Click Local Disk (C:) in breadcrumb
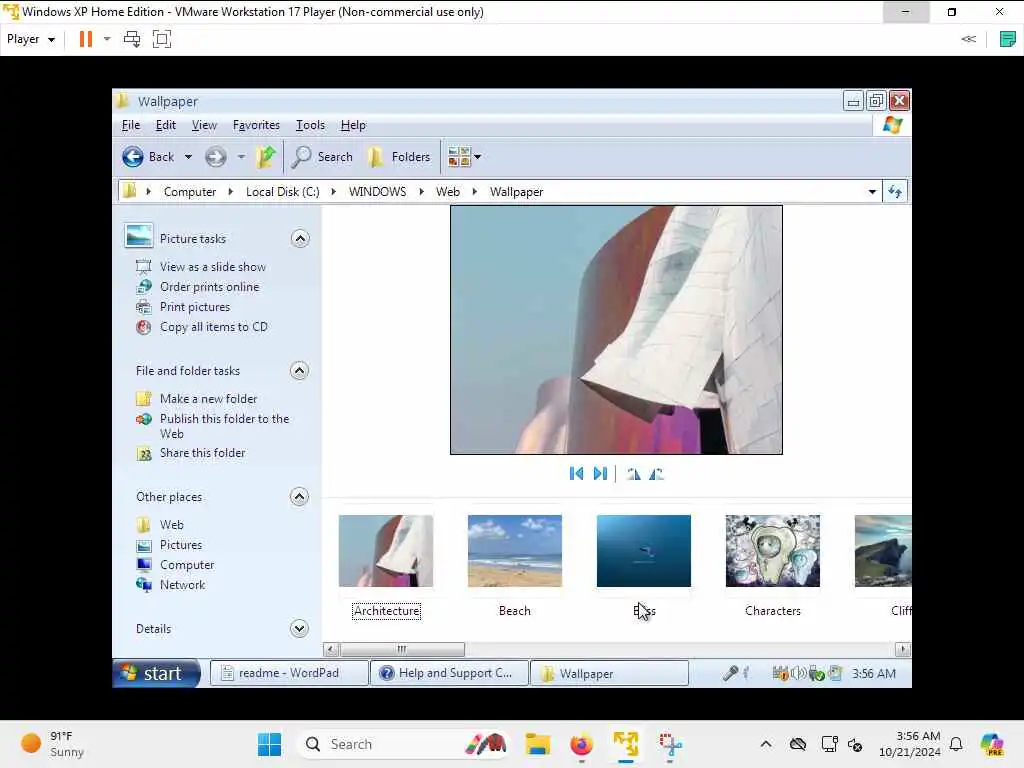This screenshot has height=768, width=1024. 283,192
